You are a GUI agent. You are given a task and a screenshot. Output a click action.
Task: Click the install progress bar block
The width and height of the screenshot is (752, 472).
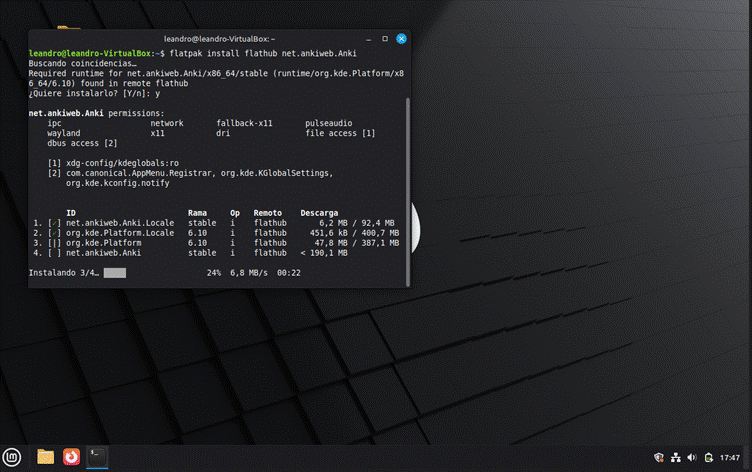115,273
